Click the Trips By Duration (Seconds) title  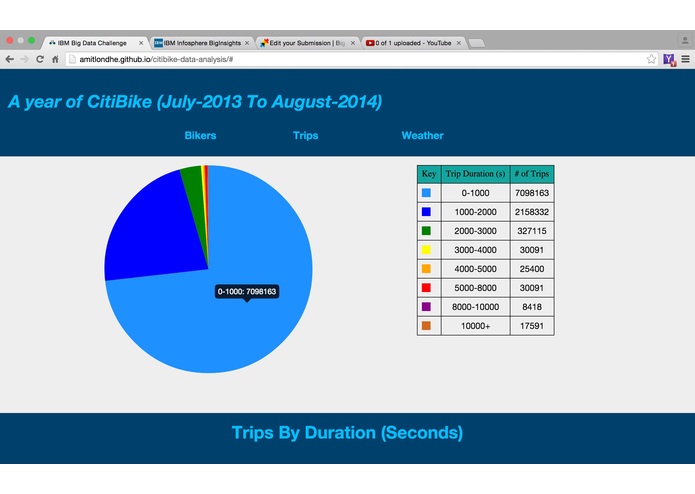click(348, 433)
